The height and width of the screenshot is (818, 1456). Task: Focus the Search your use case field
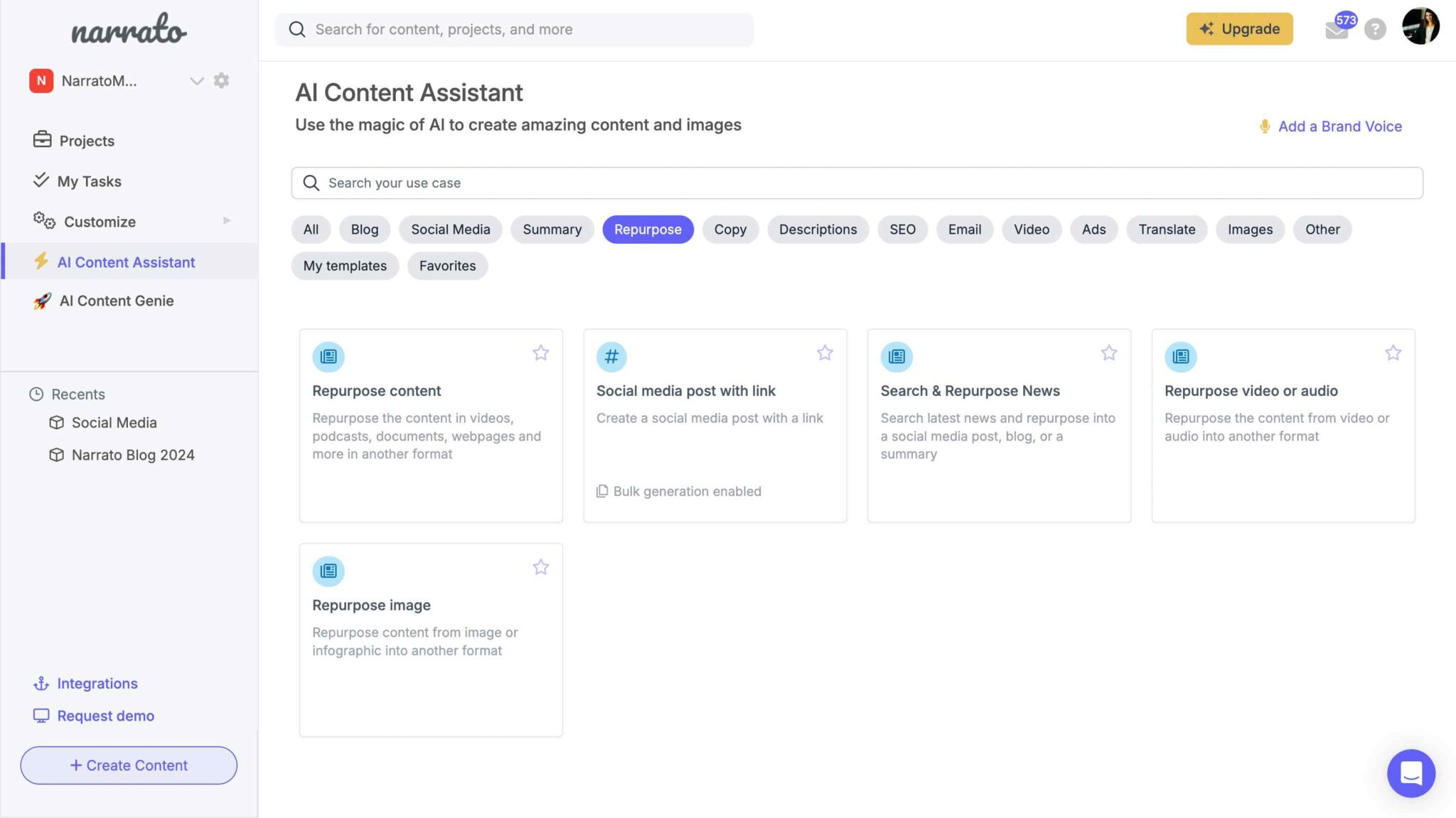click(857, 183)
